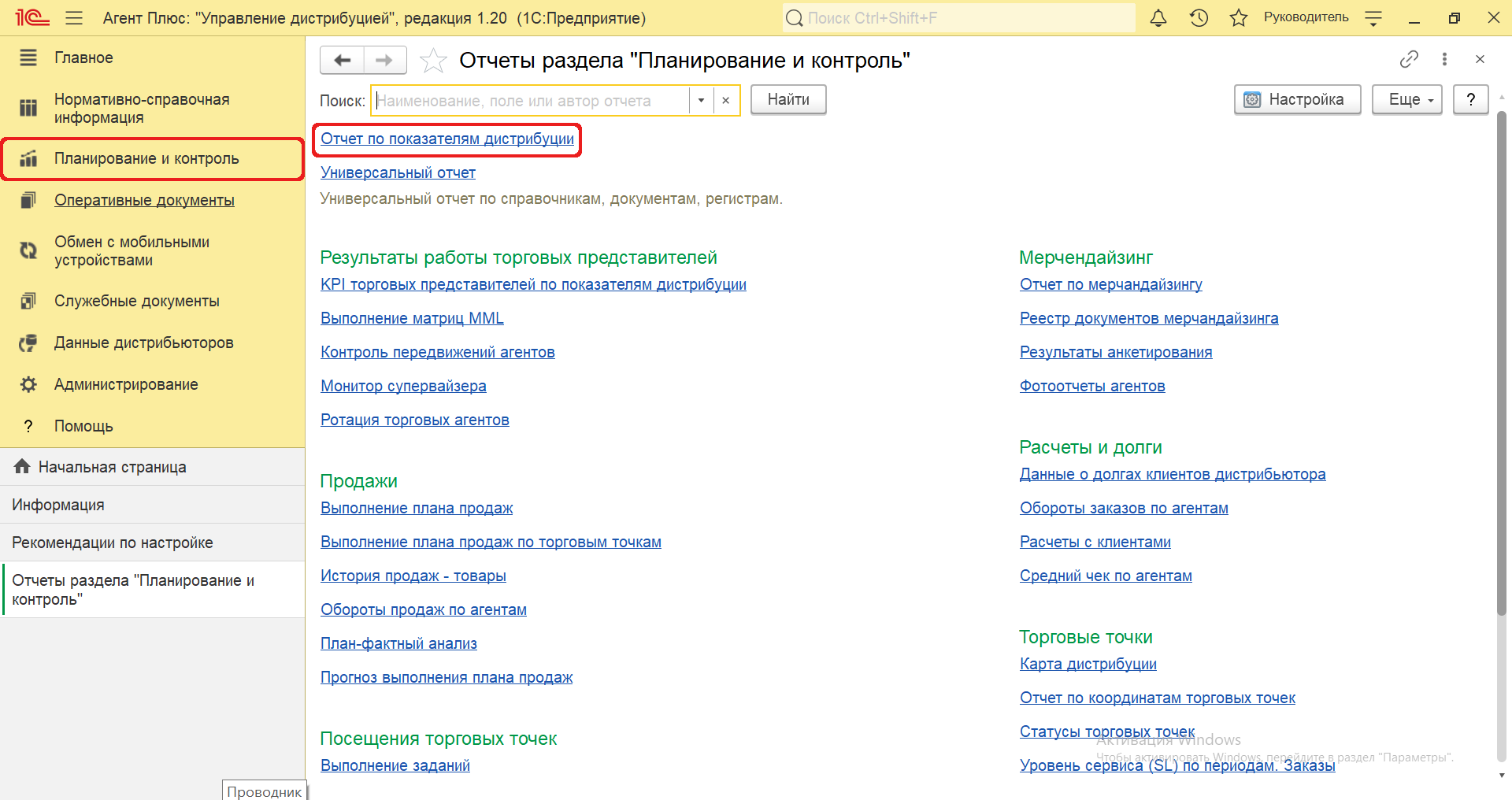This screenshot has height=800, width=1512.
Task: Open the hamburger functions menu
Action: click(74, 17)
